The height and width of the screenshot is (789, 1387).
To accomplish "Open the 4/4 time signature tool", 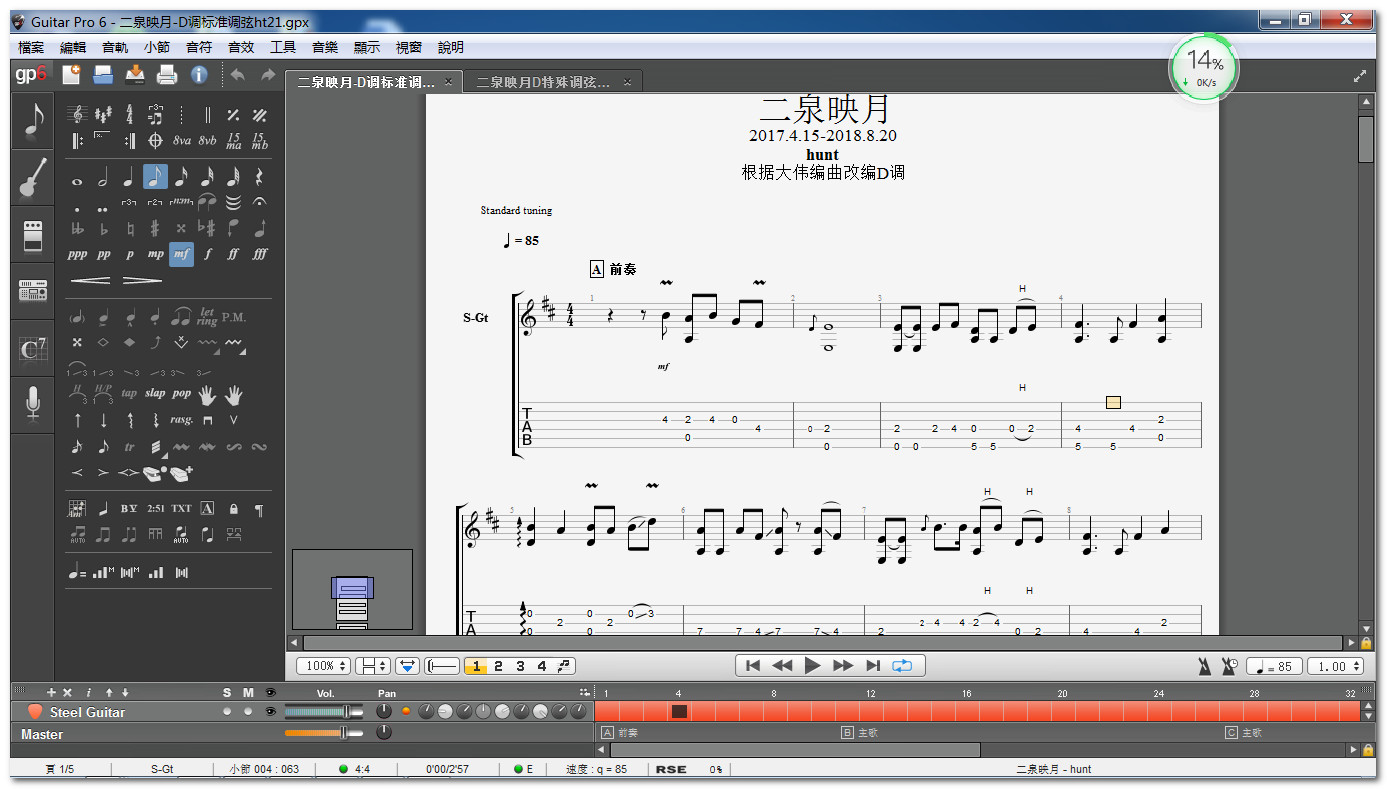I will click(x=129, y=115).
